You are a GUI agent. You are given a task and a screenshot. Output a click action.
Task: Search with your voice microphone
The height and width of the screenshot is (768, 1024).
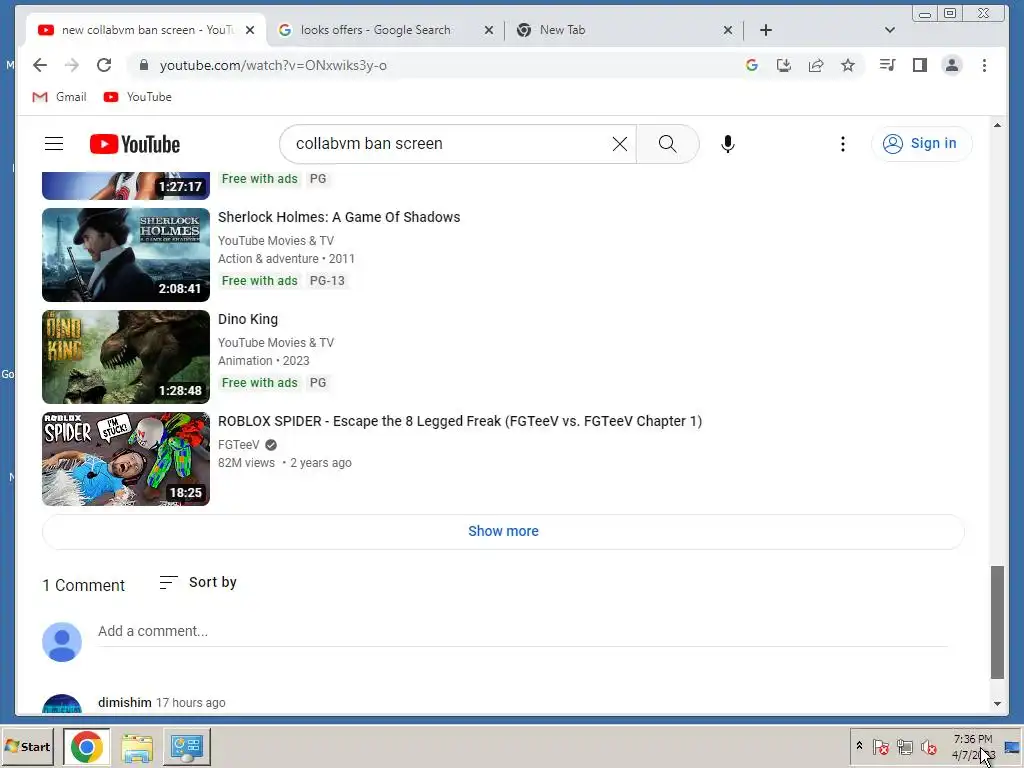coord(728,144)
